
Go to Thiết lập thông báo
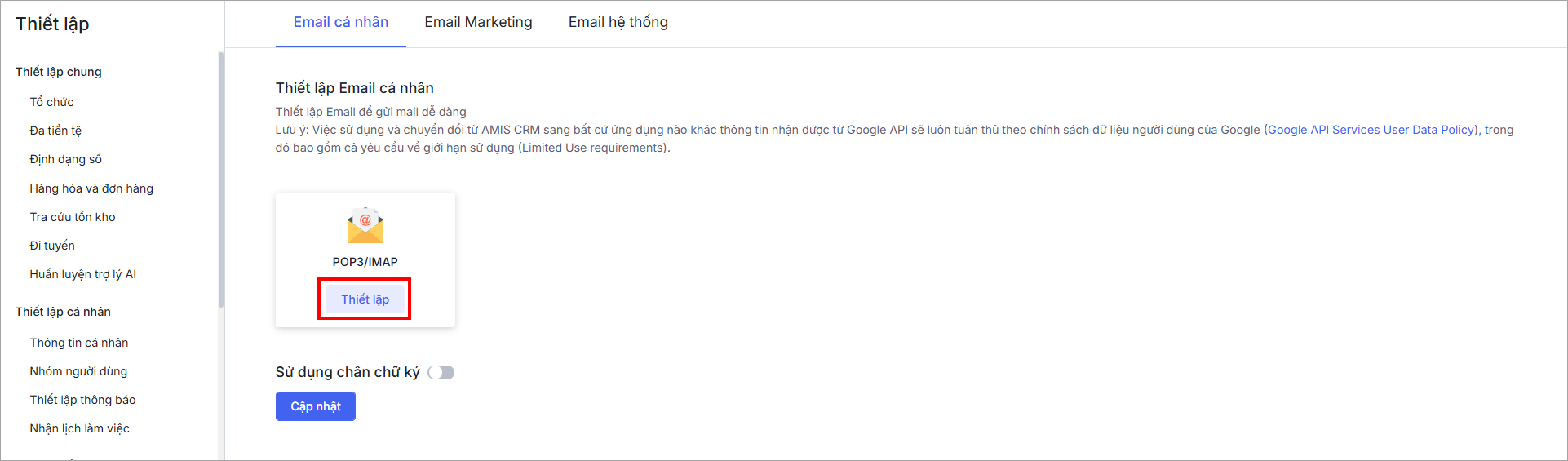(x=82, y=400)
